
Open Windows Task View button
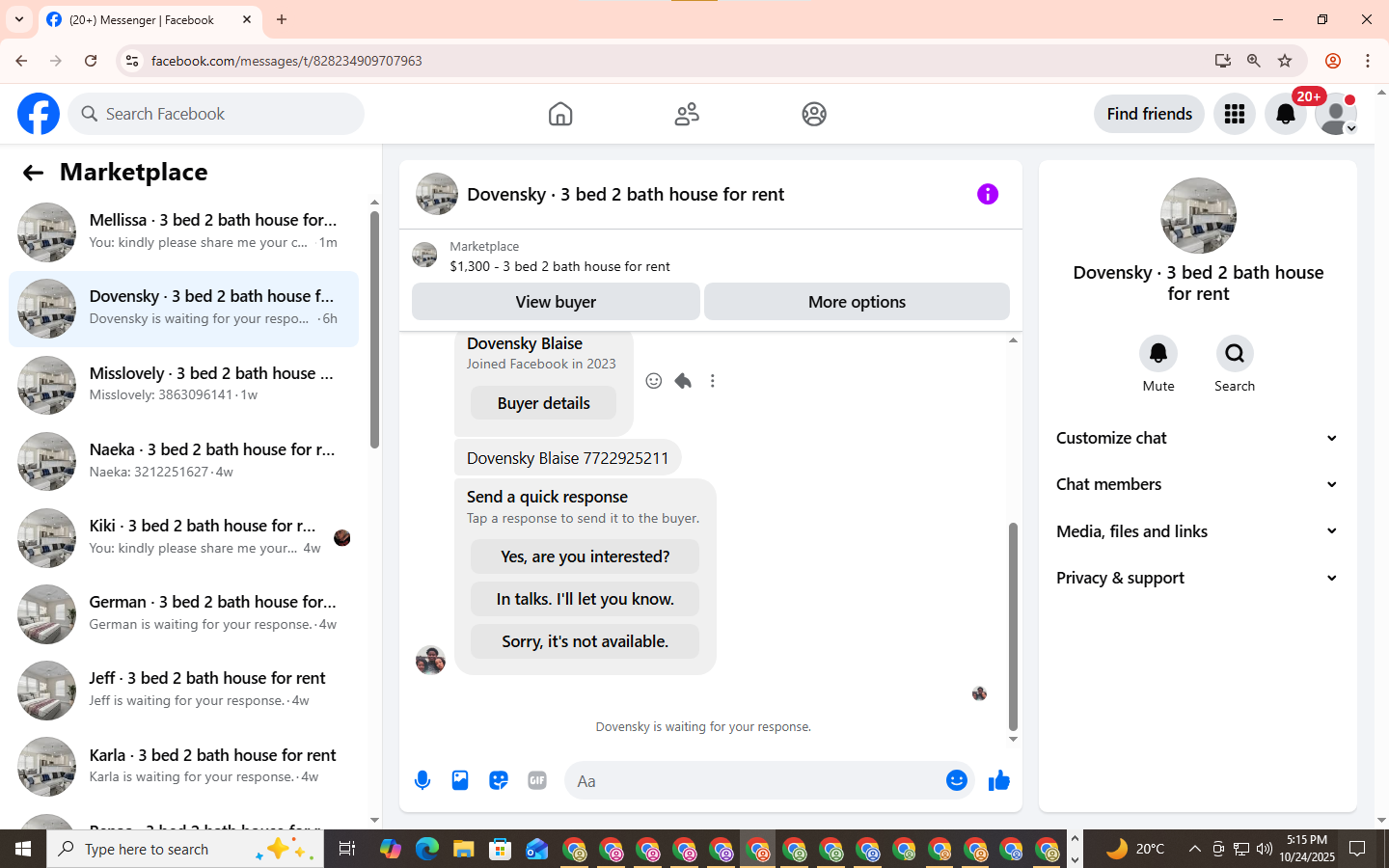pos(347,849)
